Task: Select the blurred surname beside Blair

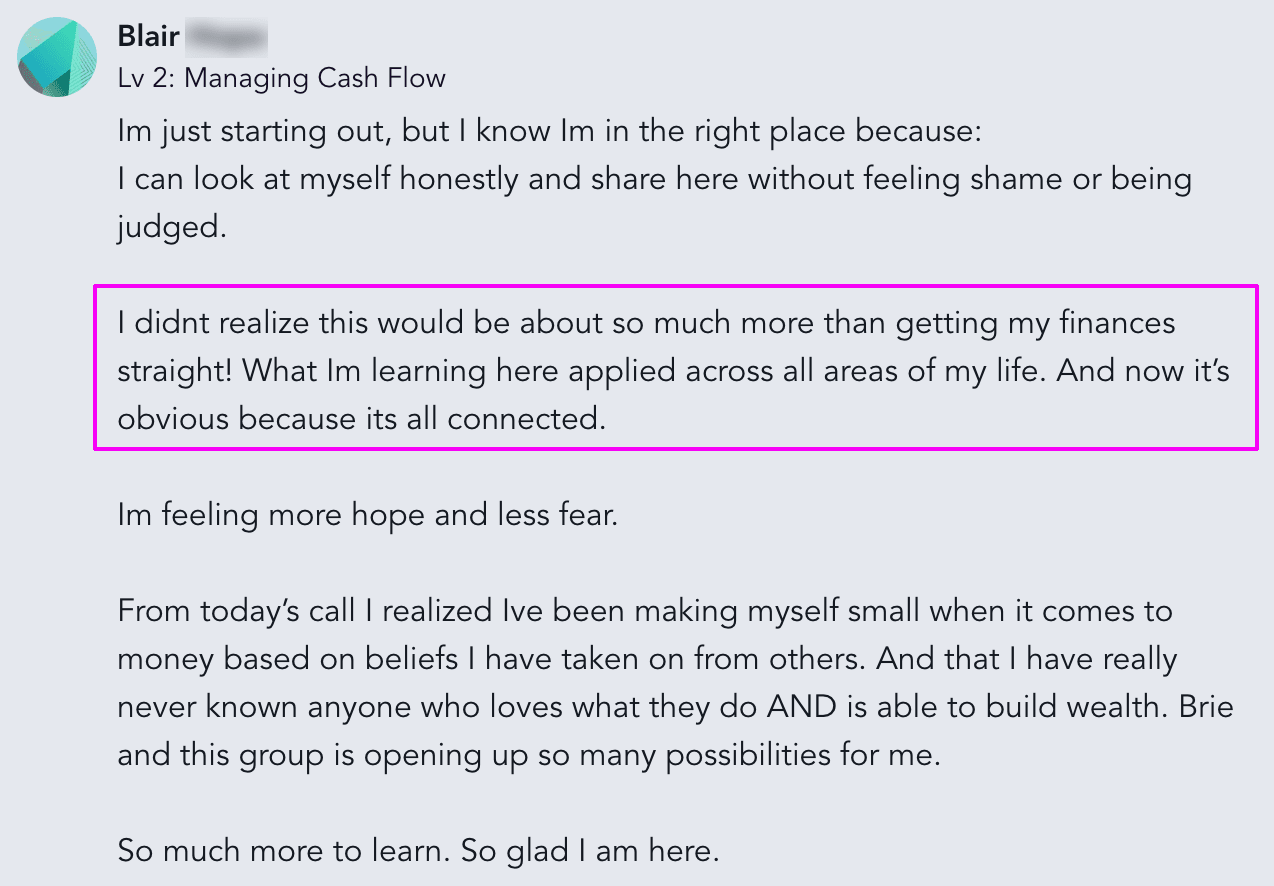Action: click(227, 37)
